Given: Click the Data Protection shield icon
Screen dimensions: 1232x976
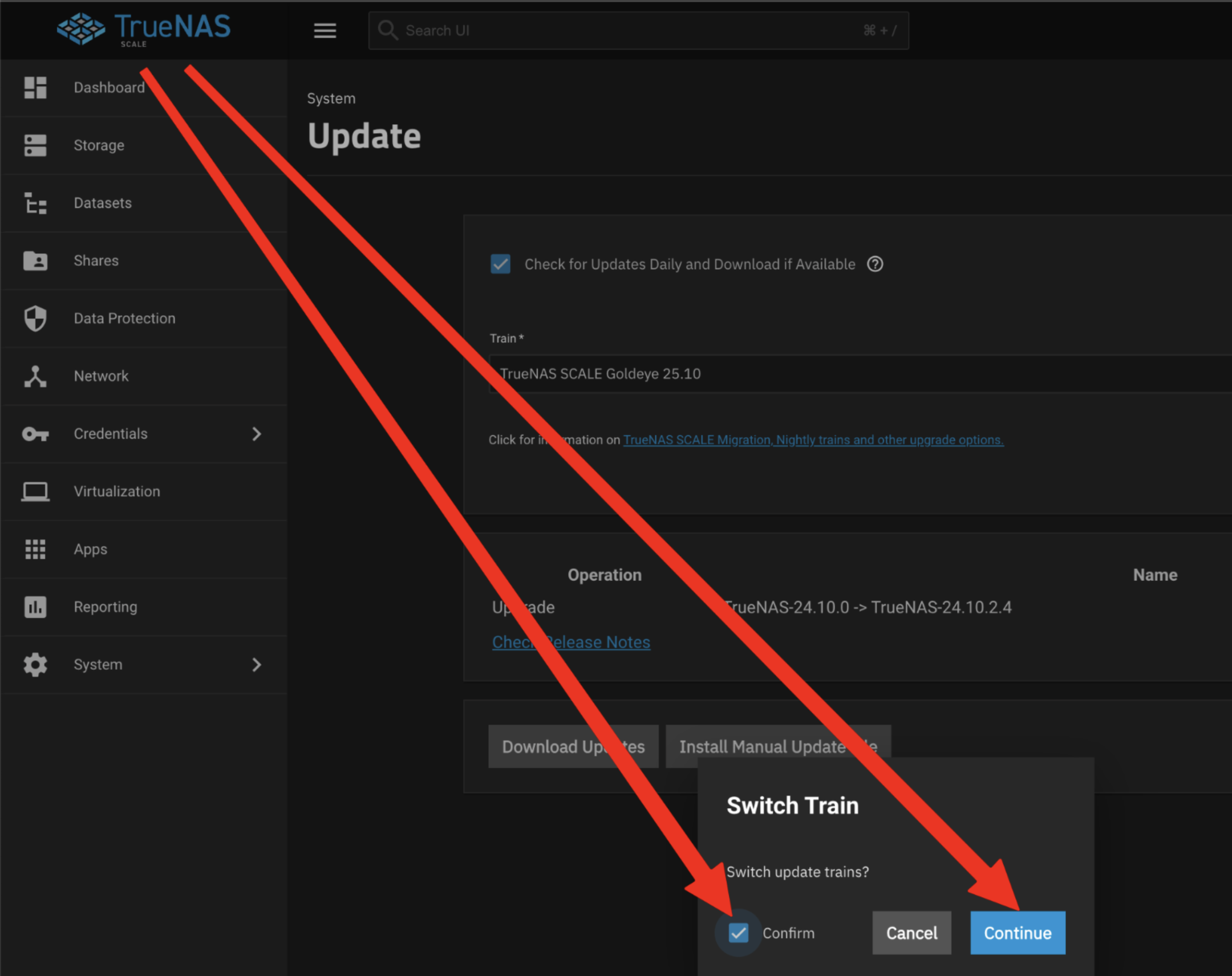Looking at the screenshot, I should (x=35, y=318).
